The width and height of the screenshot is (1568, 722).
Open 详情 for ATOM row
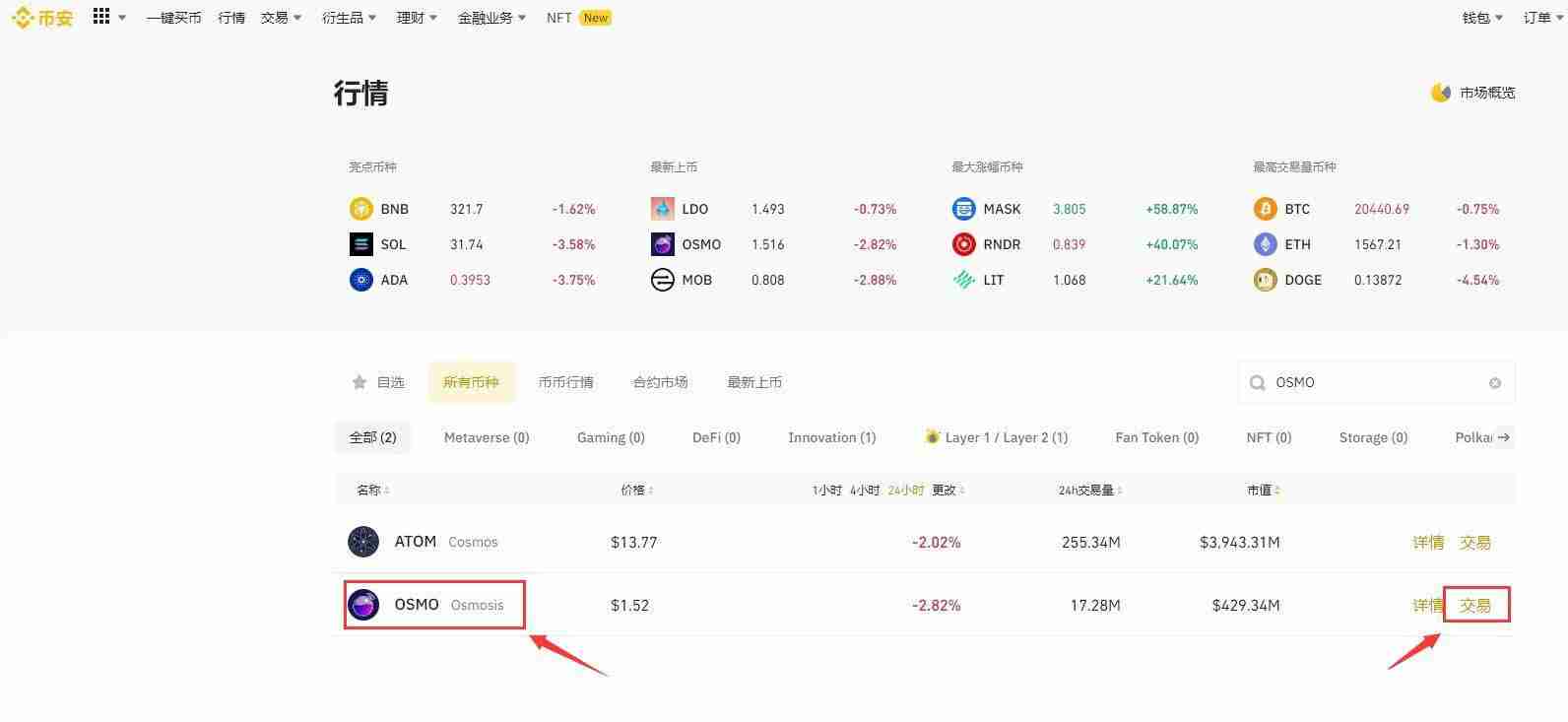1427,542
